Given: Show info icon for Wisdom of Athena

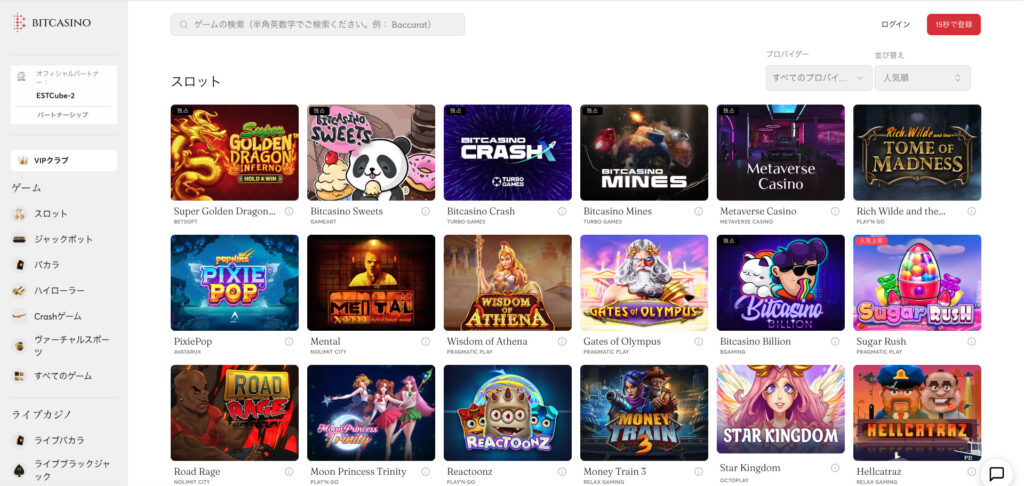Looking at the screenshot, I should [x=562, y=341].
